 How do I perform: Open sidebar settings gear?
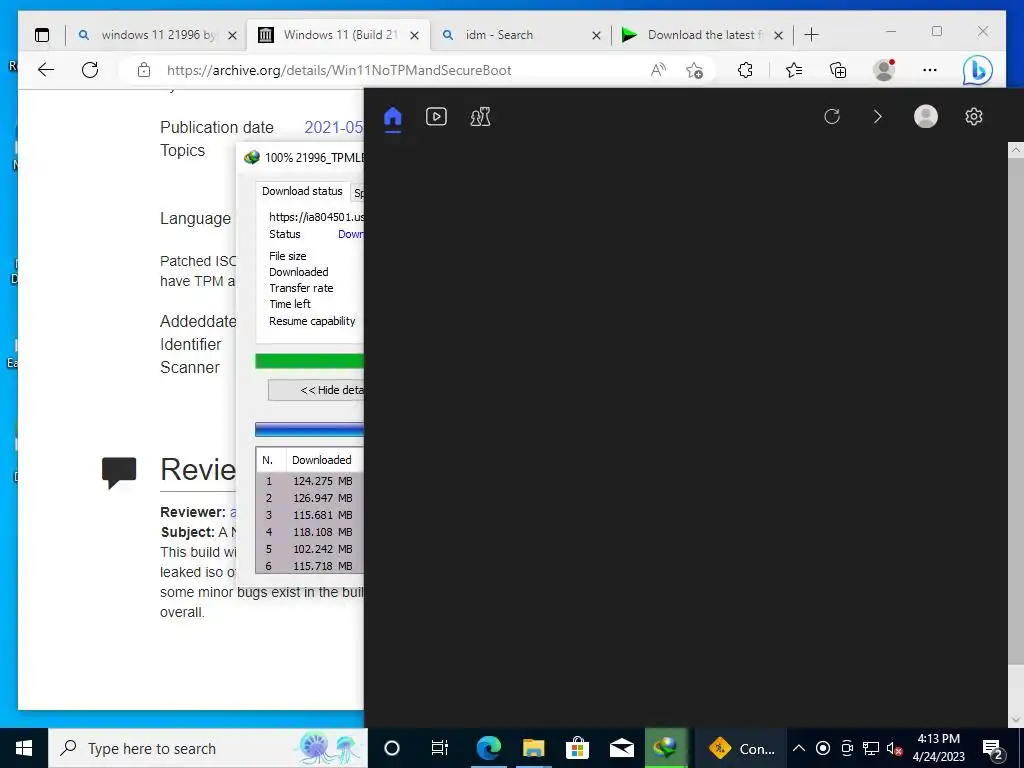tap(974, 117)
